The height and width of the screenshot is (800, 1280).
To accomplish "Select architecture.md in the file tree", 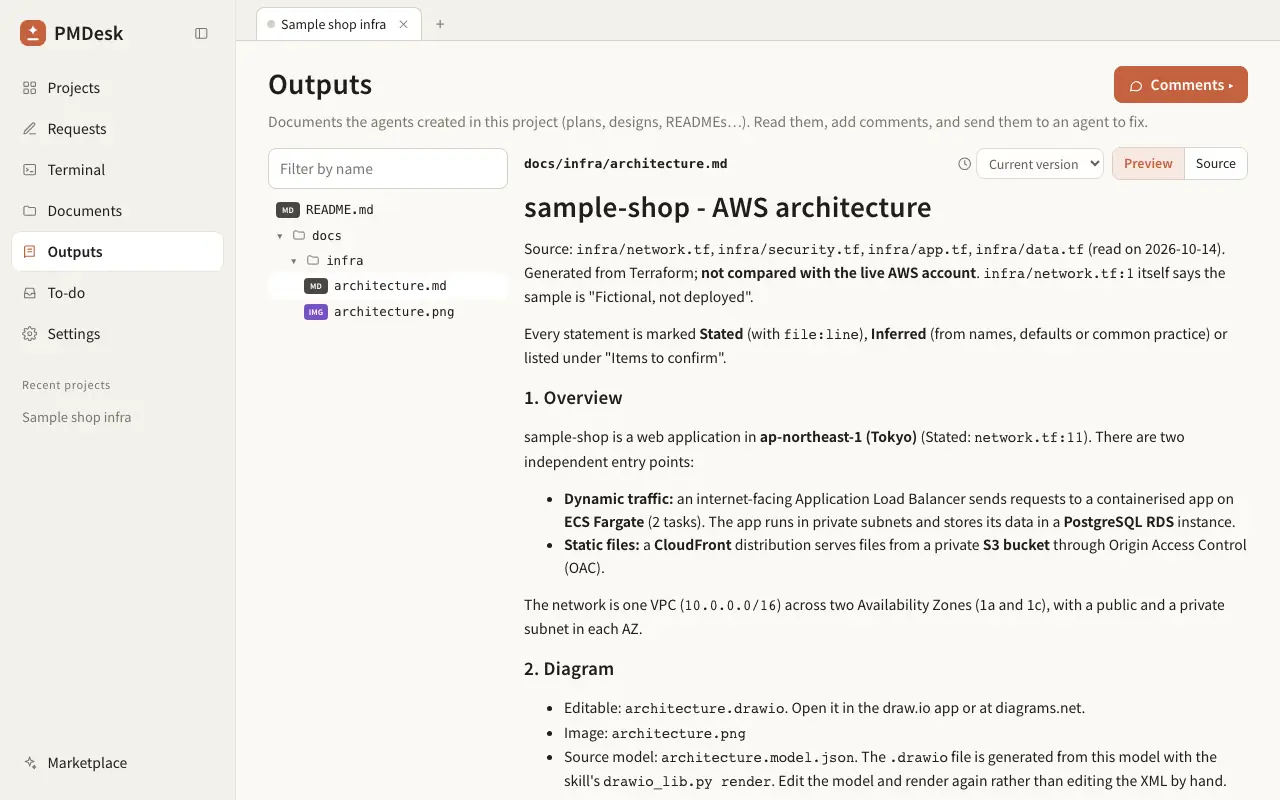I will click(388, 286).
